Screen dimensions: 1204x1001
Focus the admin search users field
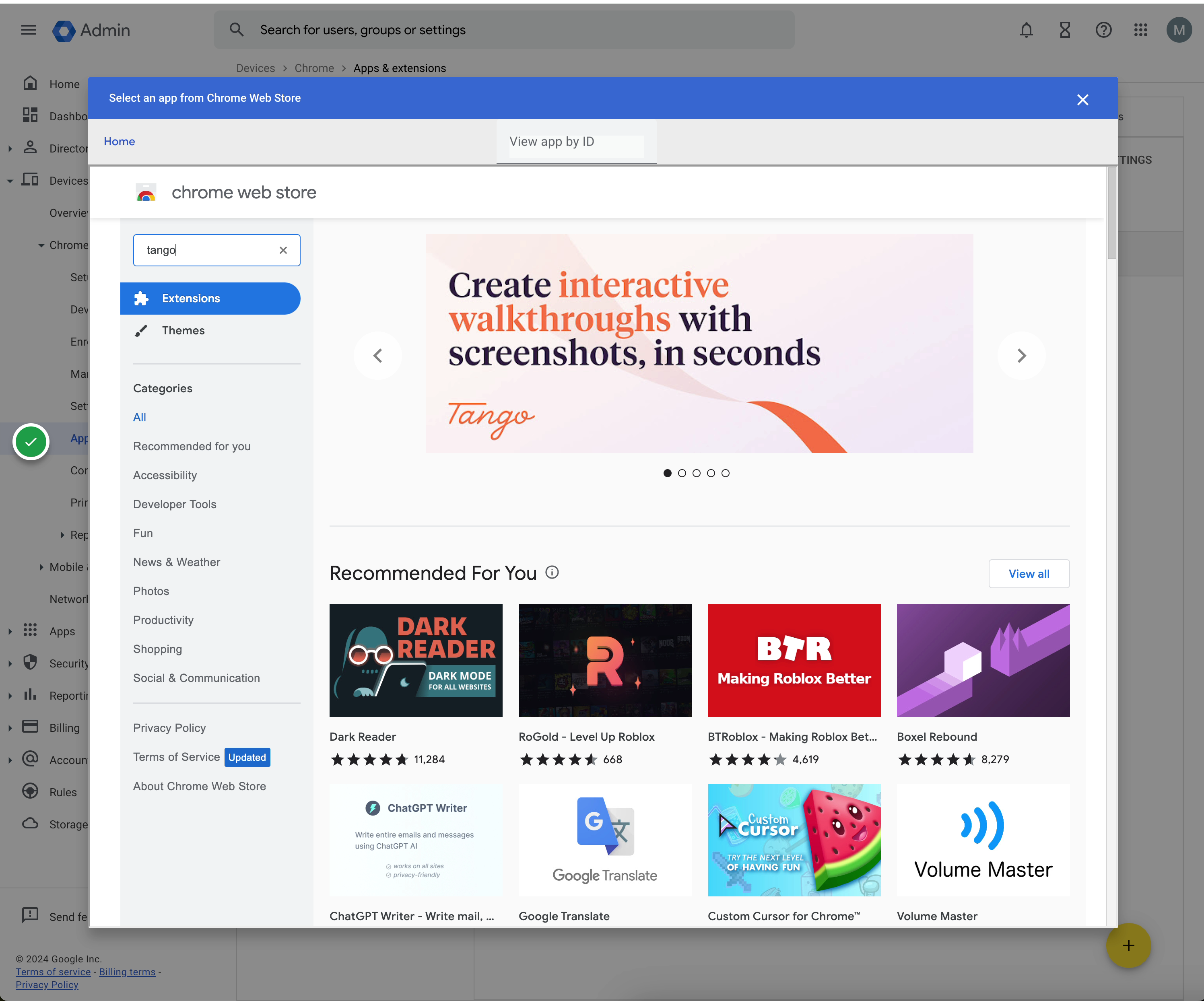tap(504, 30)
